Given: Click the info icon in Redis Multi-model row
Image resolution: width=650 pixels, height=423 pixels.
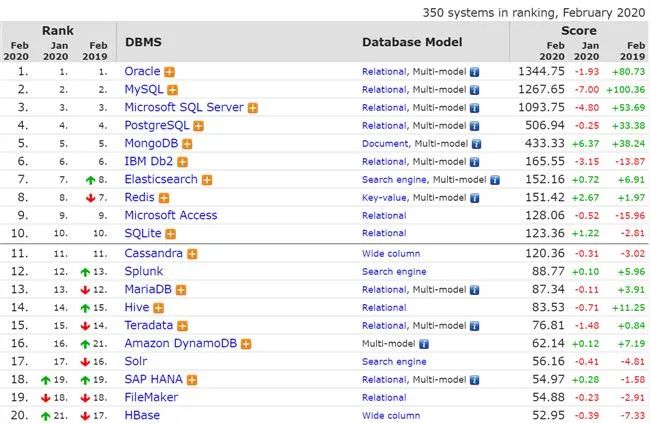Looking at the screenshot, I should click(x=474, y=198).
